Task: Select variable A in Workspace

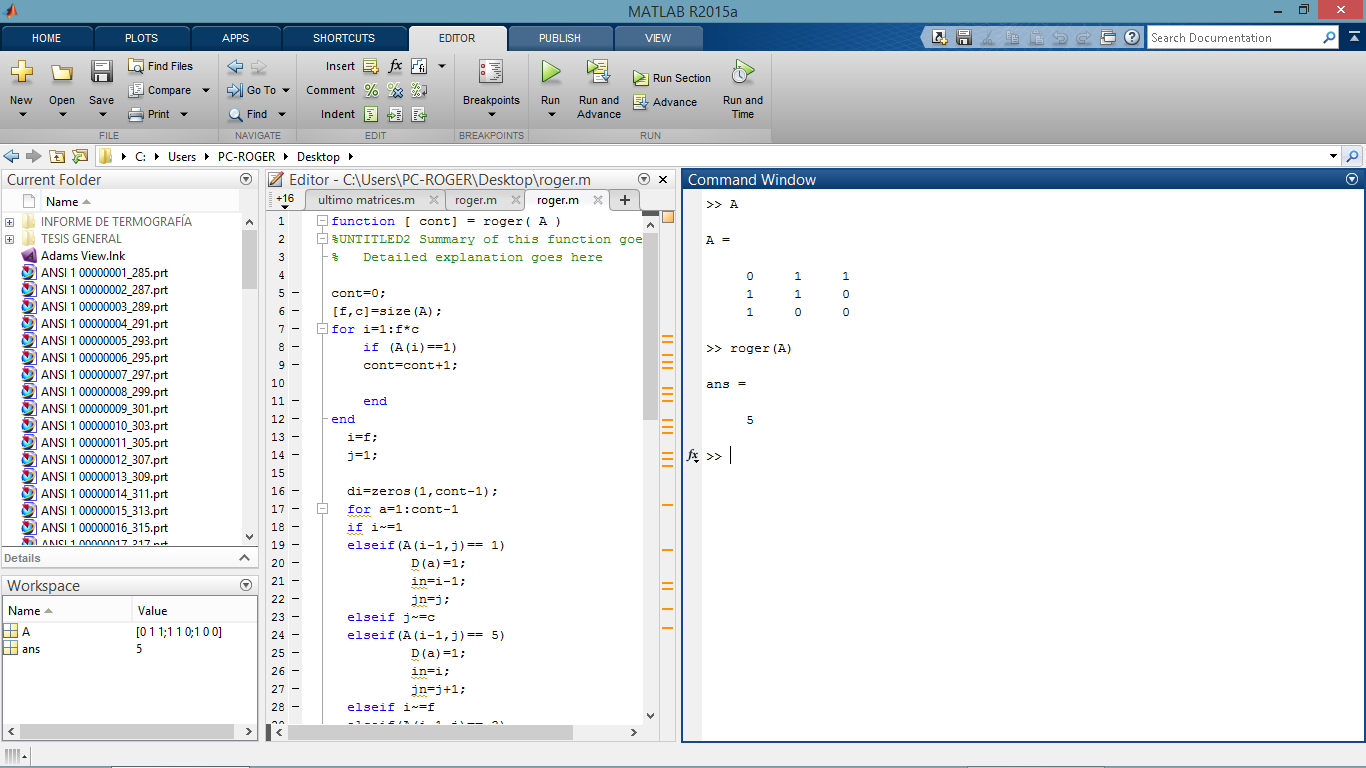Action: pos(26,632)
